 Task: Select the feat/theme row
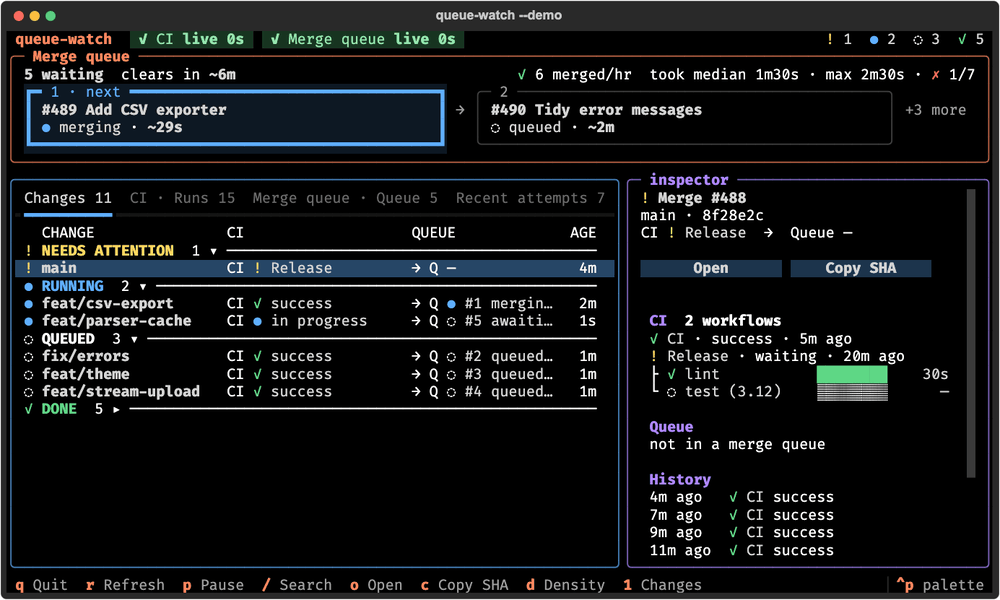click(x=315, y=374)
